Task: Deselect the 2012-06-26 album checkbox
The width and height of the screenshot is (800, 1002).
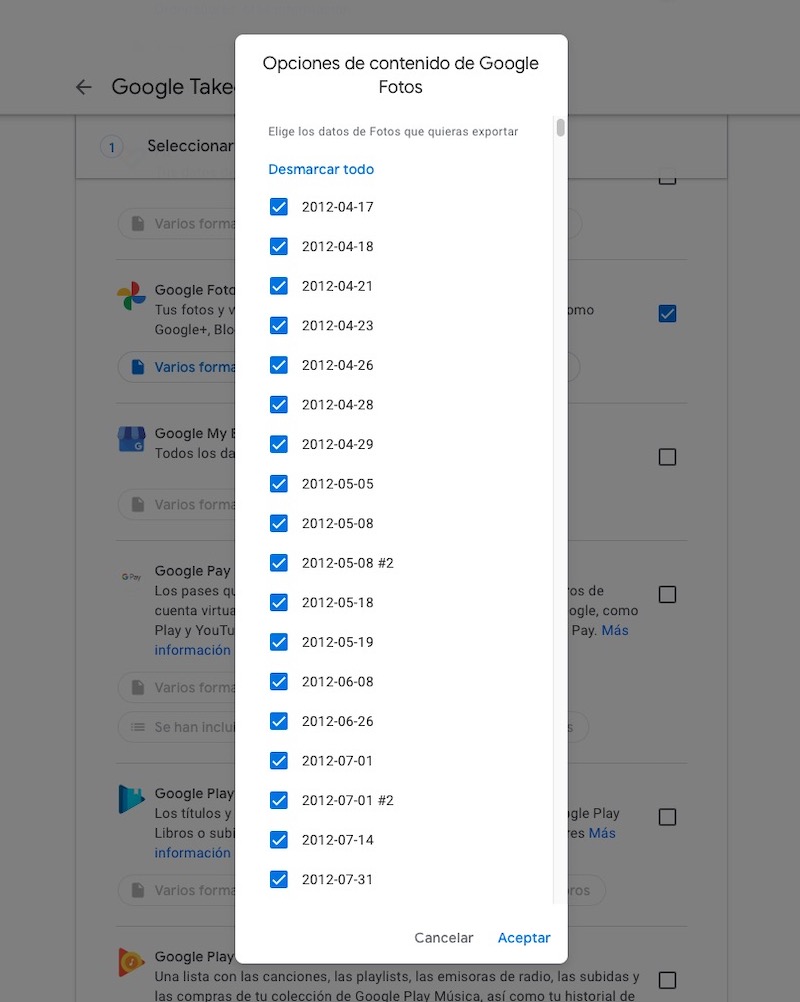Action: point(279,721)
